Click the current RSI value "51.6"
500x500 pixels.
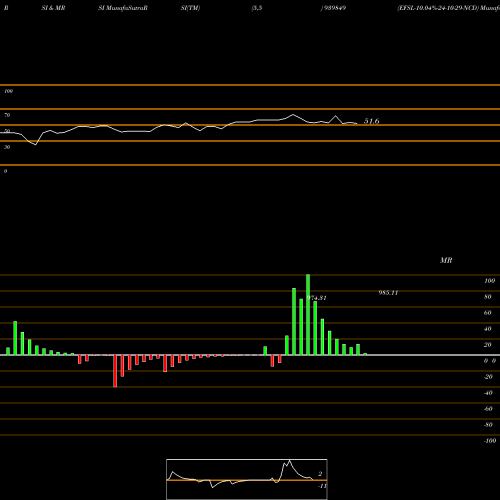(371, 121)
